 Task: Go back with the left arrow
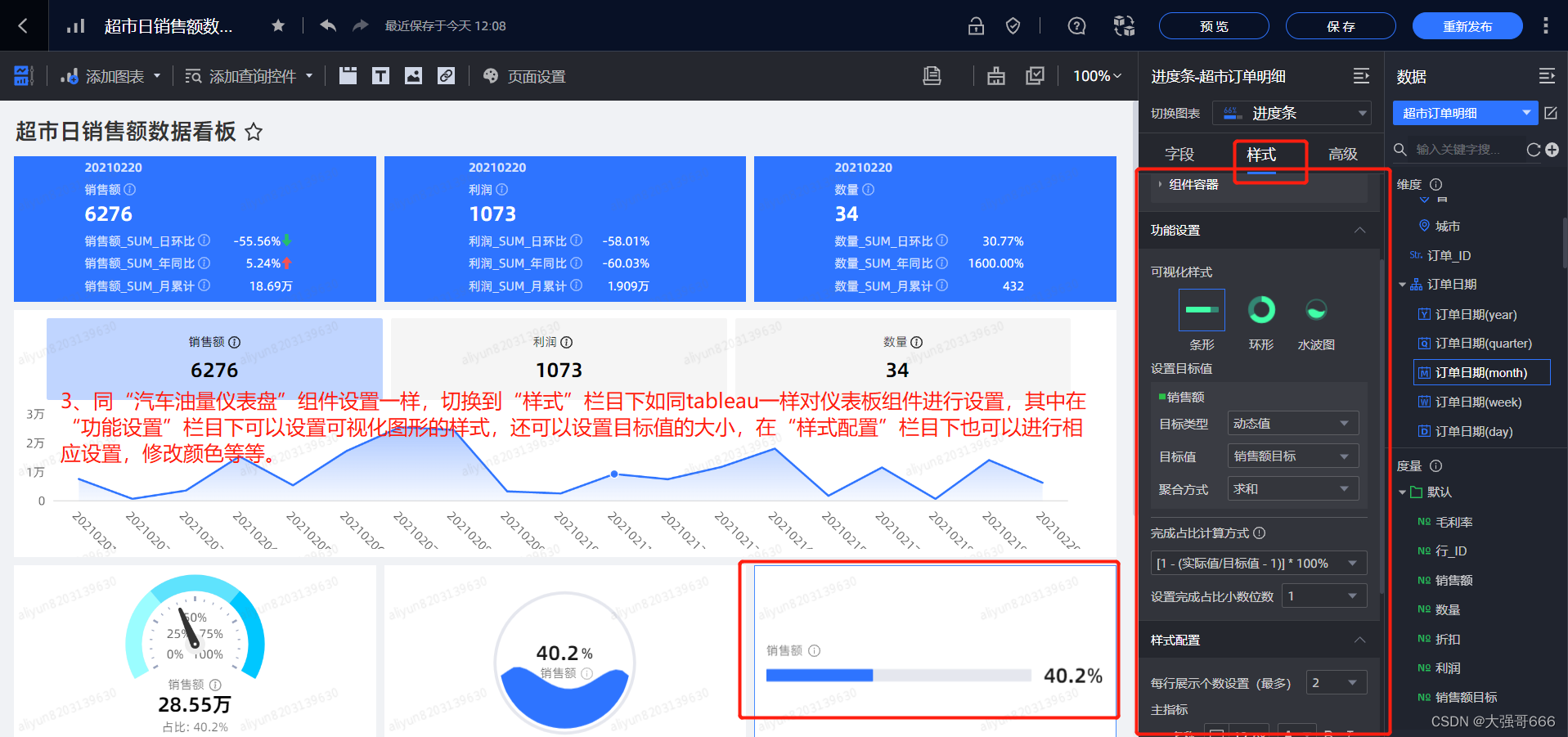(x=23, y=26)
